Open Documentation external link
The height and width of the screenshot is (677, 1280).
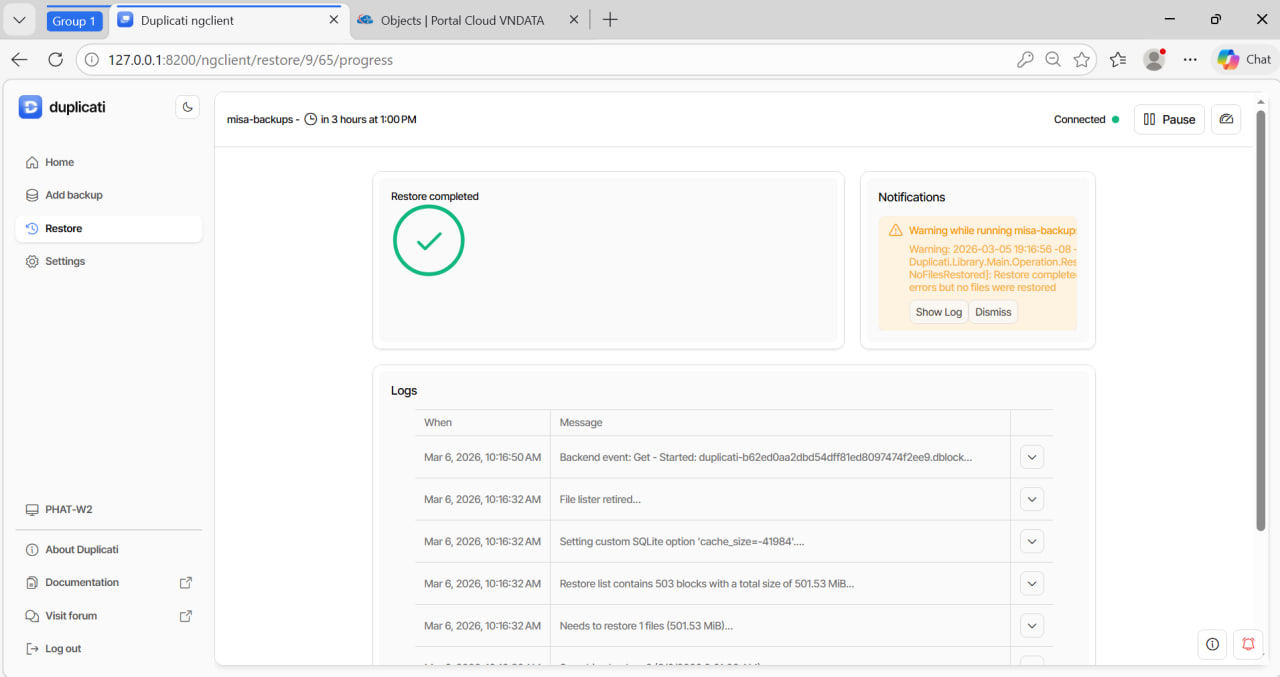[x=82, y=582]
